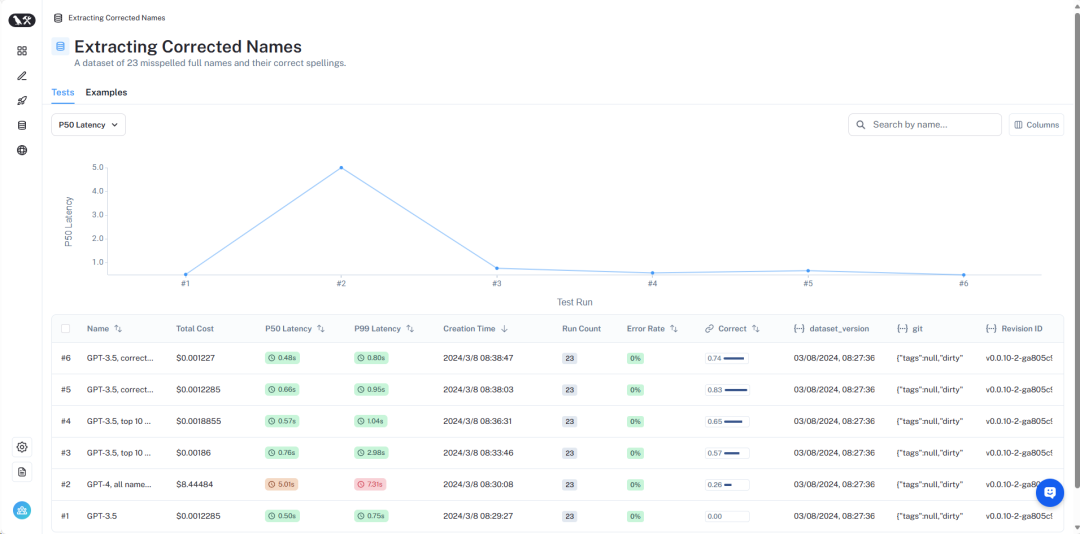Screen dimensions: 1080x534
Task: Click the Correct score bar showing 0.83
Action: 735,389
